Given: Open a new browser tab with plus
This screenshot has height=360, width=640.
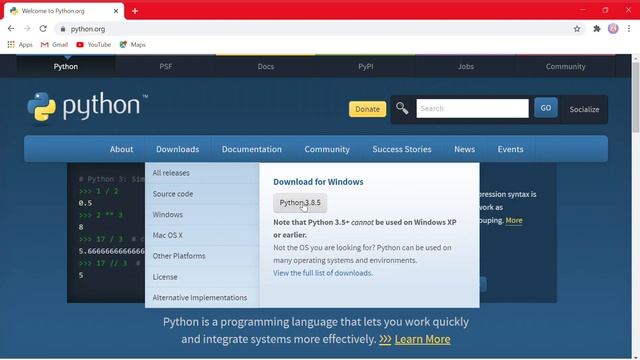Looking at the screenshot, I should 135,11.
